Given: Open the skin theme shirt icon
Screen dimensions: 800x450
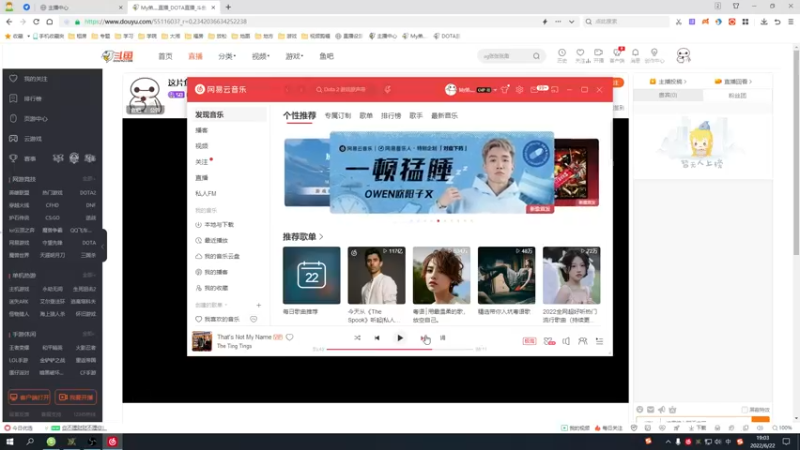Looking at the screenshot, I should [505, 89].
